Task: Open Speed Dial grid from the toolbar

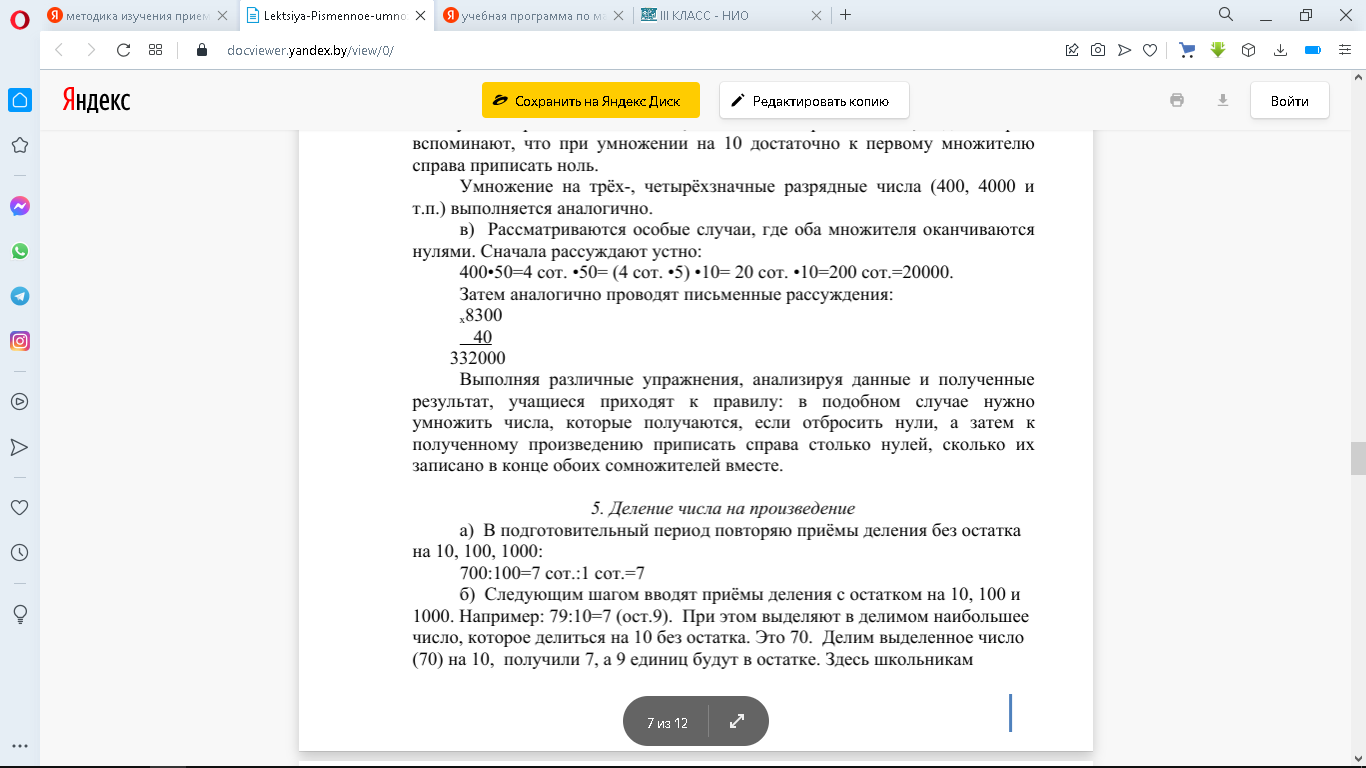Action: 155,50
